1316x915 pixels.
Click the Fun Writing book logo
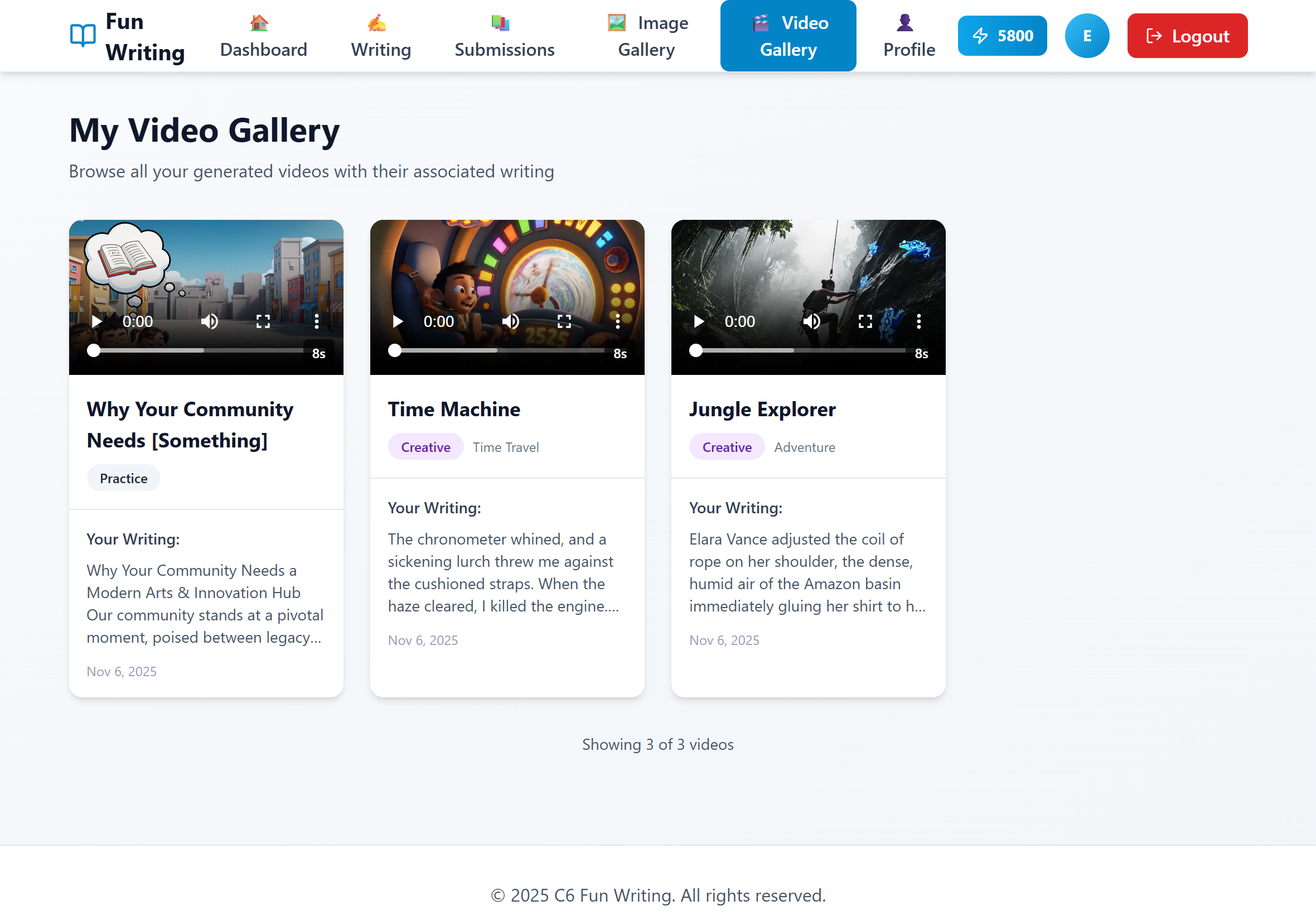[83, 36]
